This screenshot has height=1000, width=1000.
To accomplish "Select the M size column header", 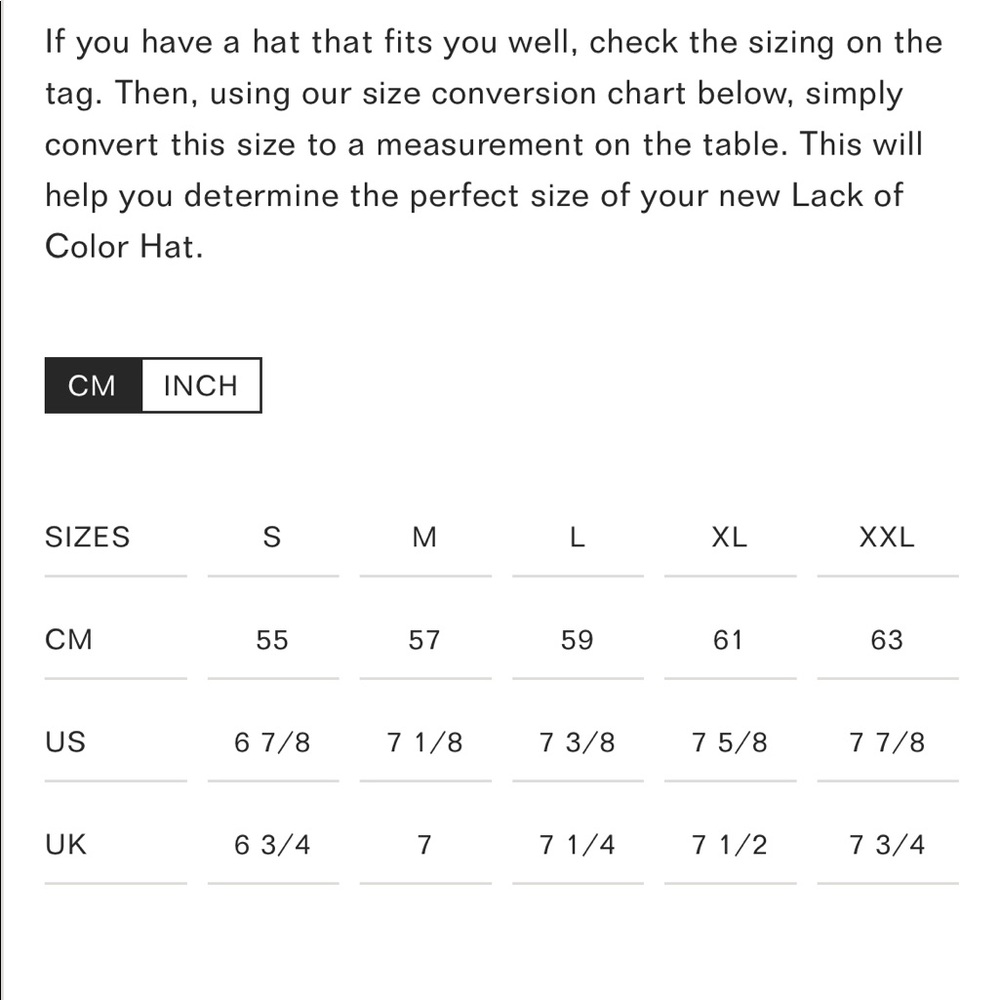I will [x=425, y=537].
